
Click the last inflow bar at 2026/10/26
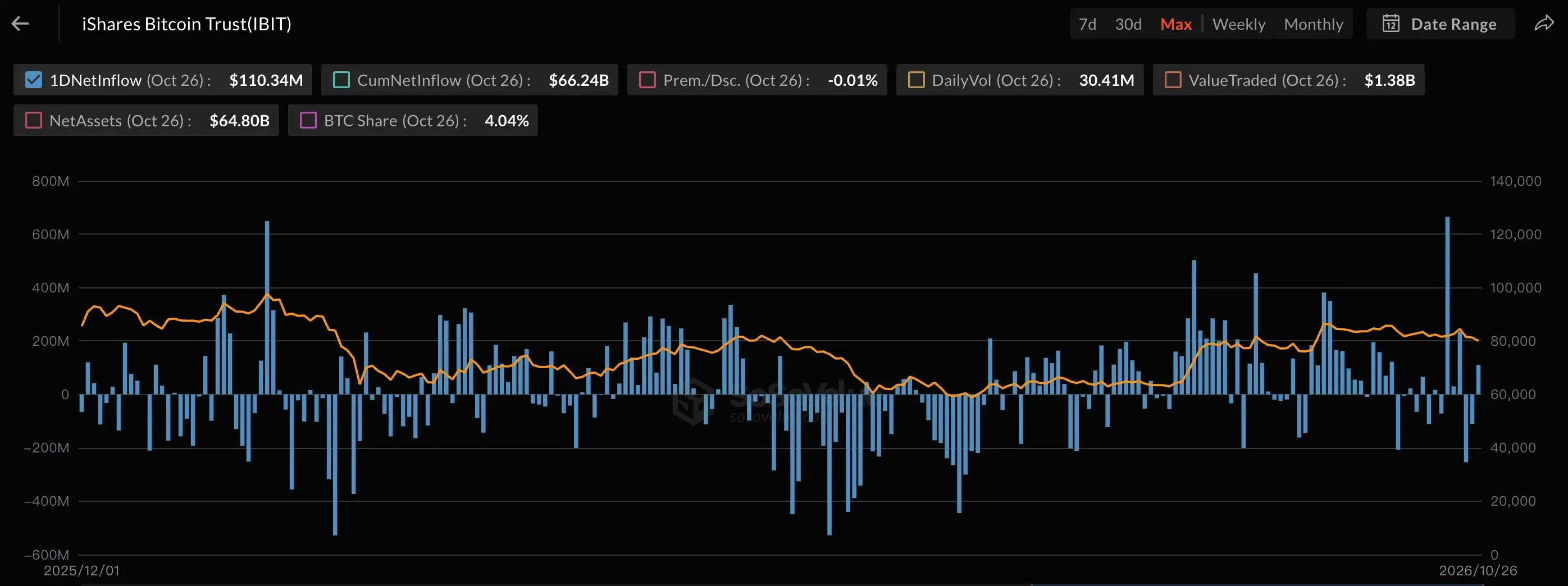(1479, 379)
